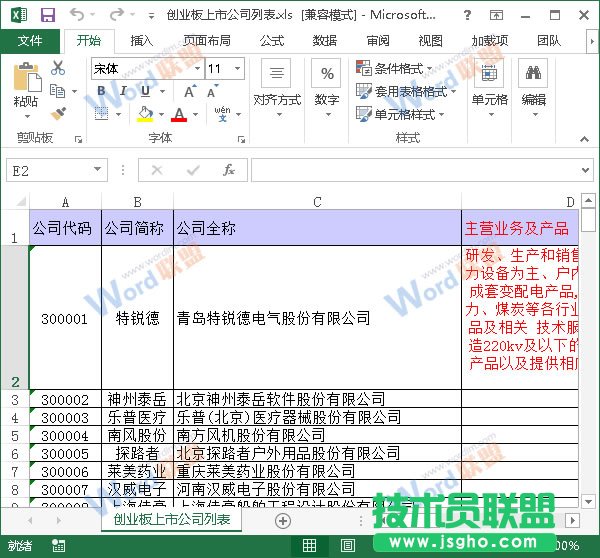Click the wén phonetic guide icon
The height and width of the screenshot is (558, 600).
click(222, 114)
